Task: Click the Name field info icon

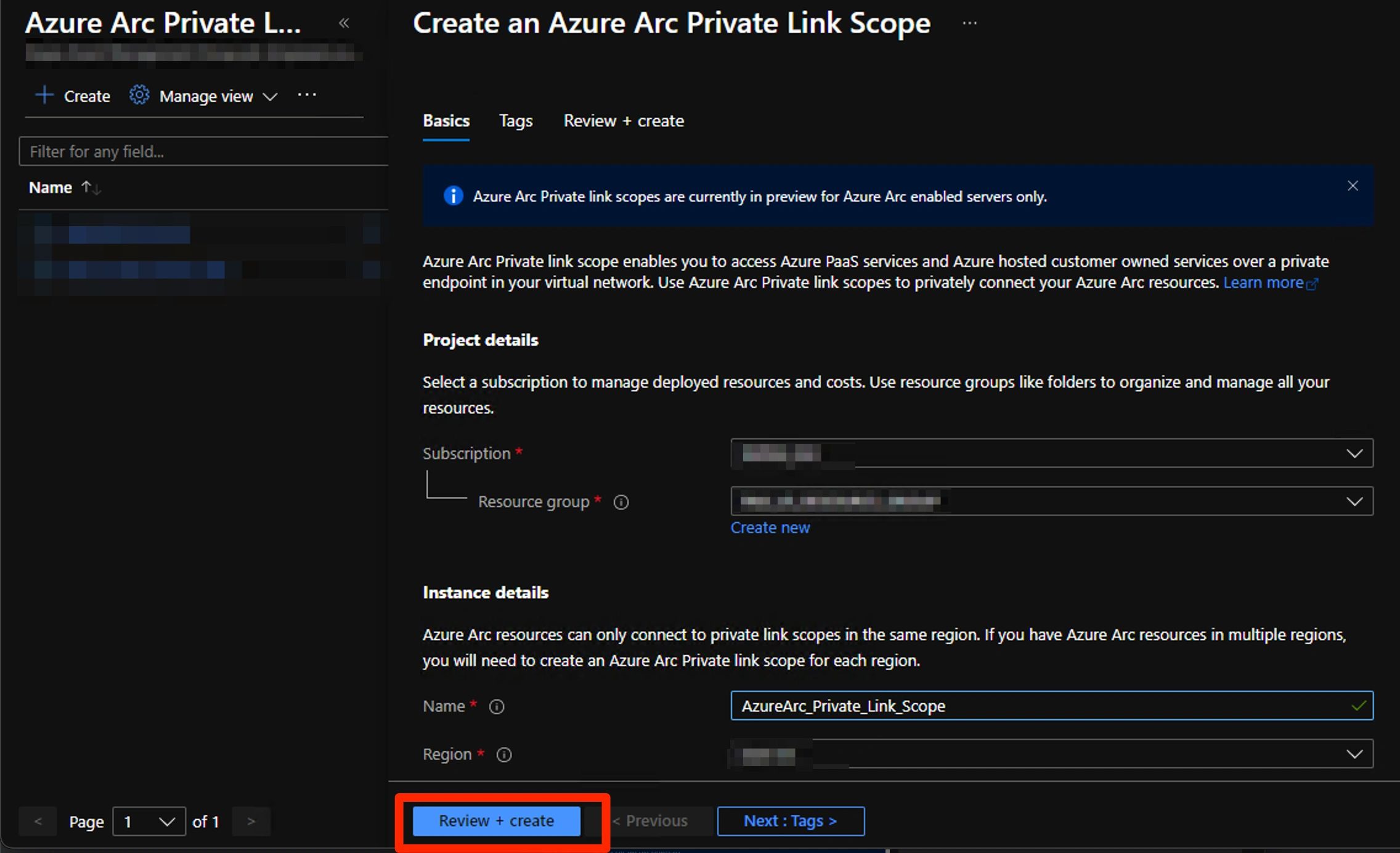Action: pos(497,707)
